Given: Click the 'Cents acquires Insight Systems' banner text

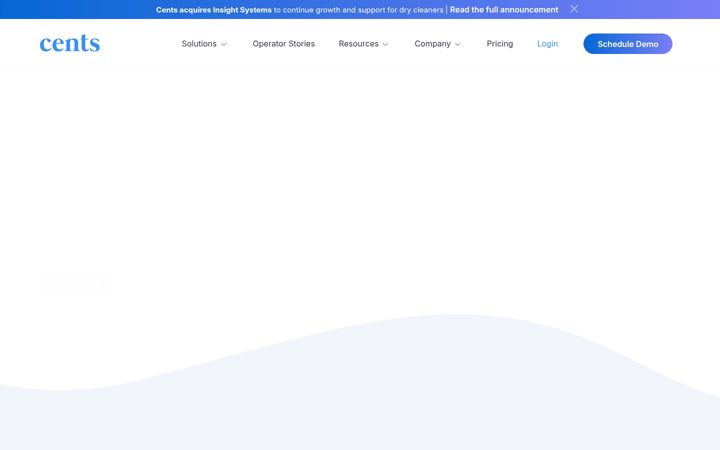Looking at the screenshot, I should coord(214,10).
